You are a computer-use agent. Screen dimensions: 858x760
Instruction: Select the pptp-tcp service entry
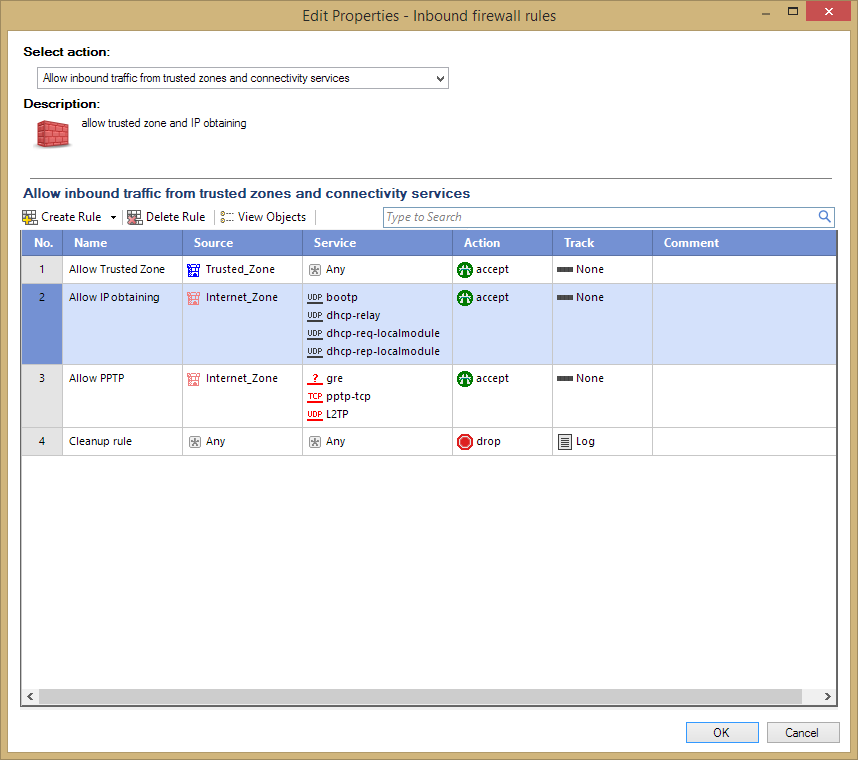coord(339,397)
